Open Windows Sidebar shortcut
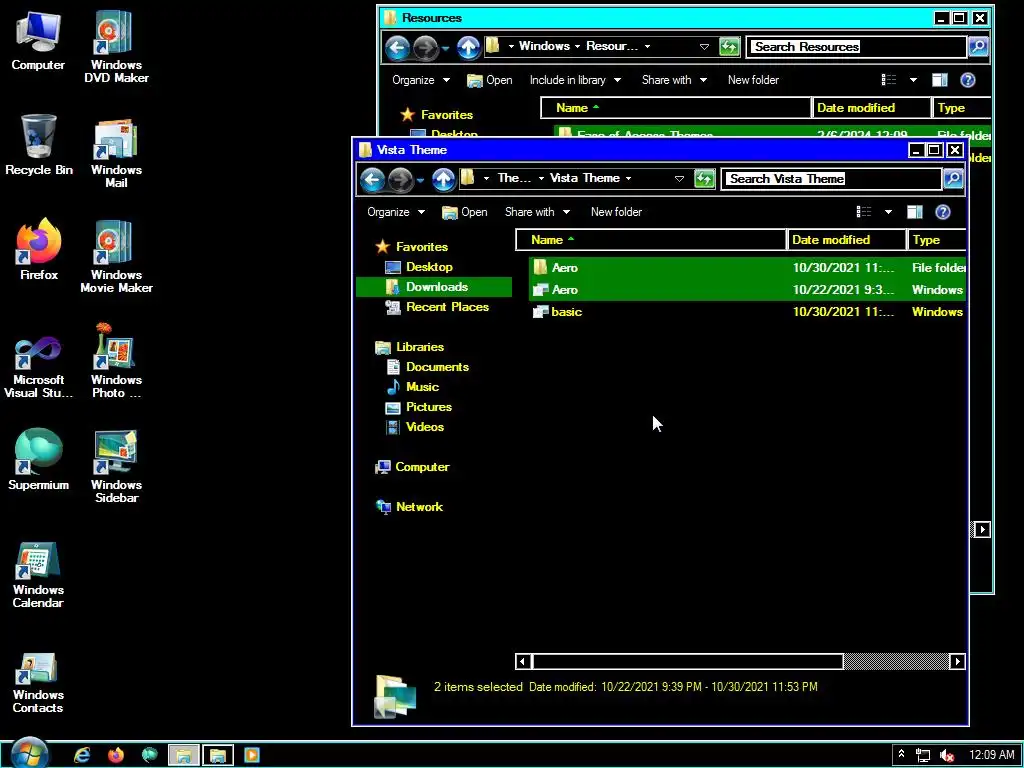The width and height of the screenshot is (1024, 768). [116, 466]
